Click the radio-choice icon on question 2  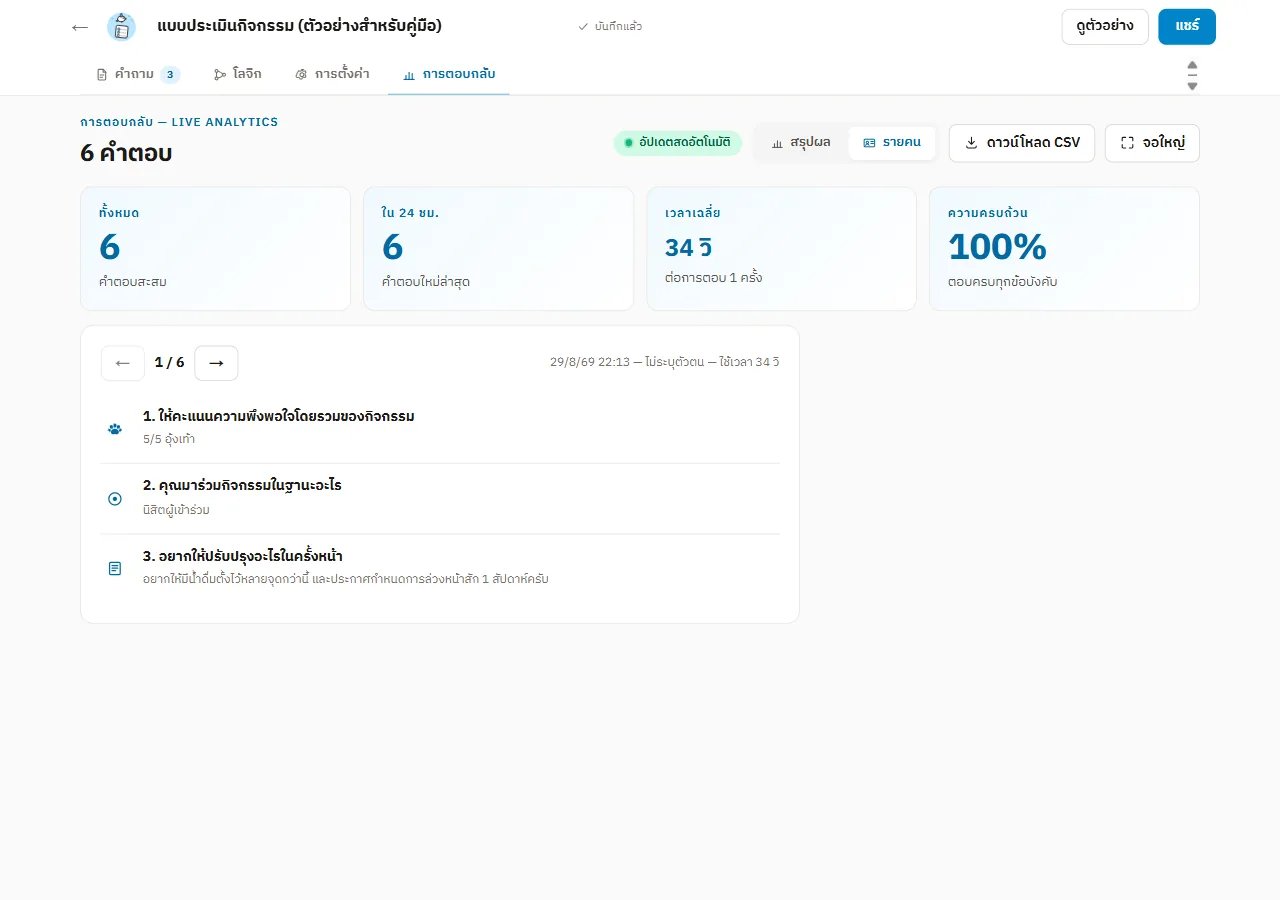(115, 498)
